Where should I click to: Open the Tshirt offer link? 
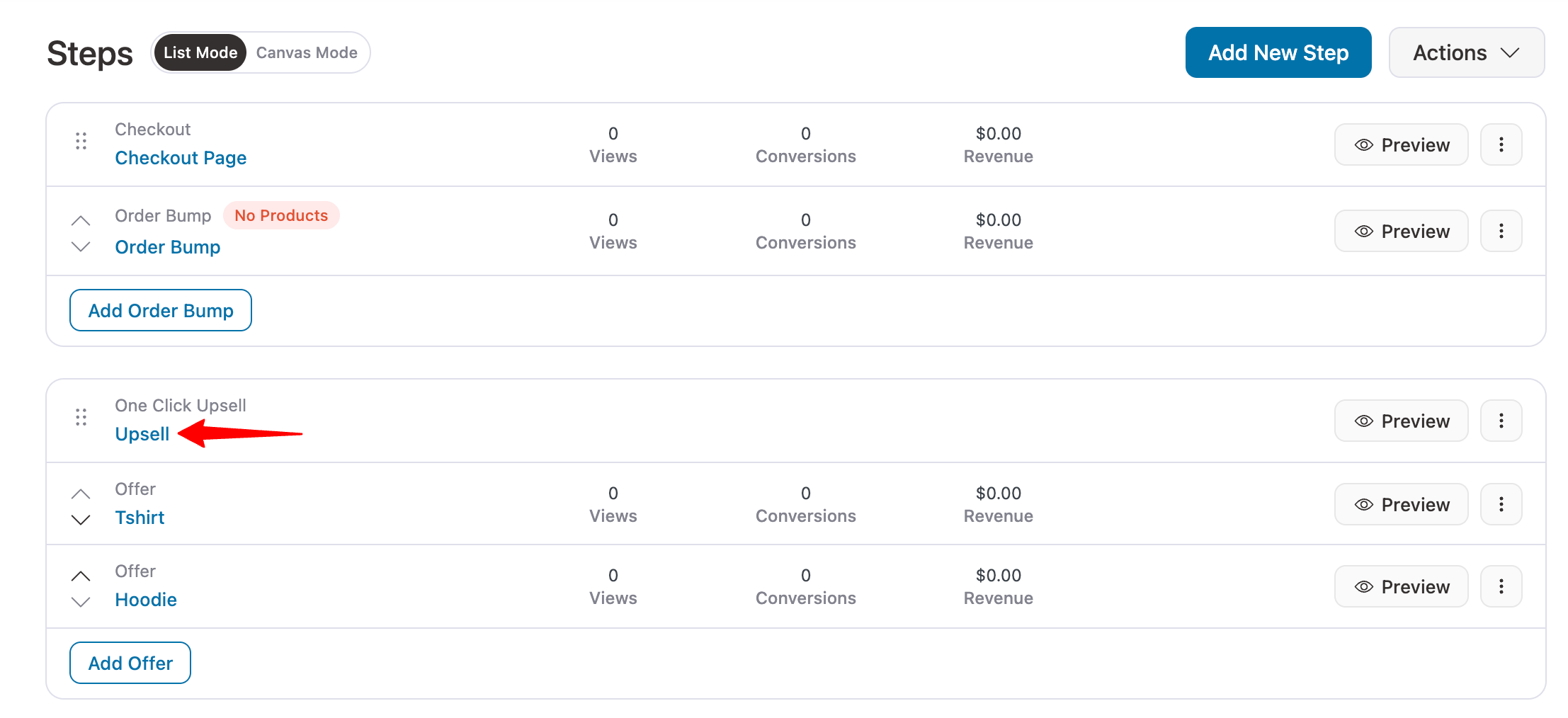tap(140, 518)
